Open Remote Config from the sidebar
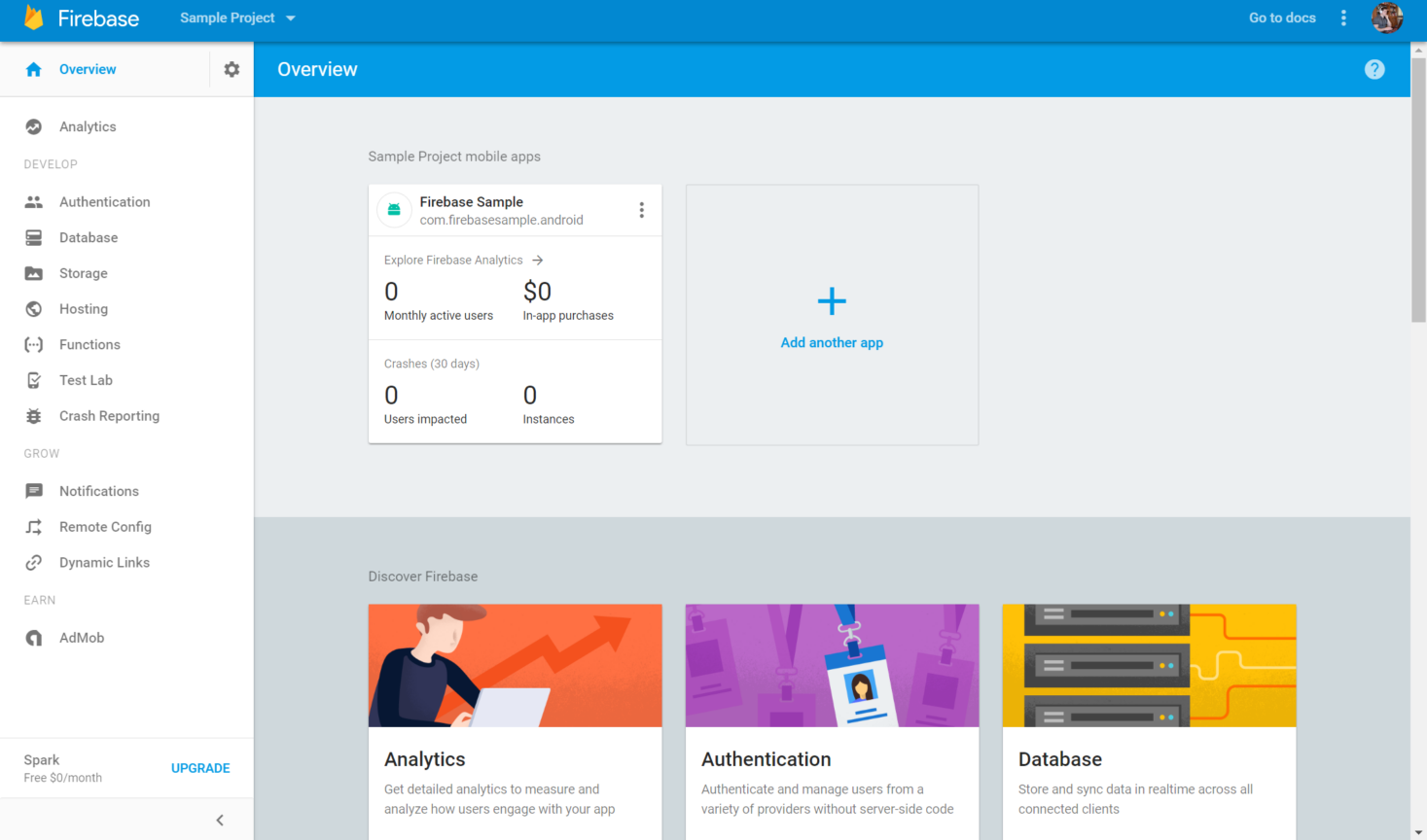Viewport: 1427px width, 840px height. pos(35,526)
